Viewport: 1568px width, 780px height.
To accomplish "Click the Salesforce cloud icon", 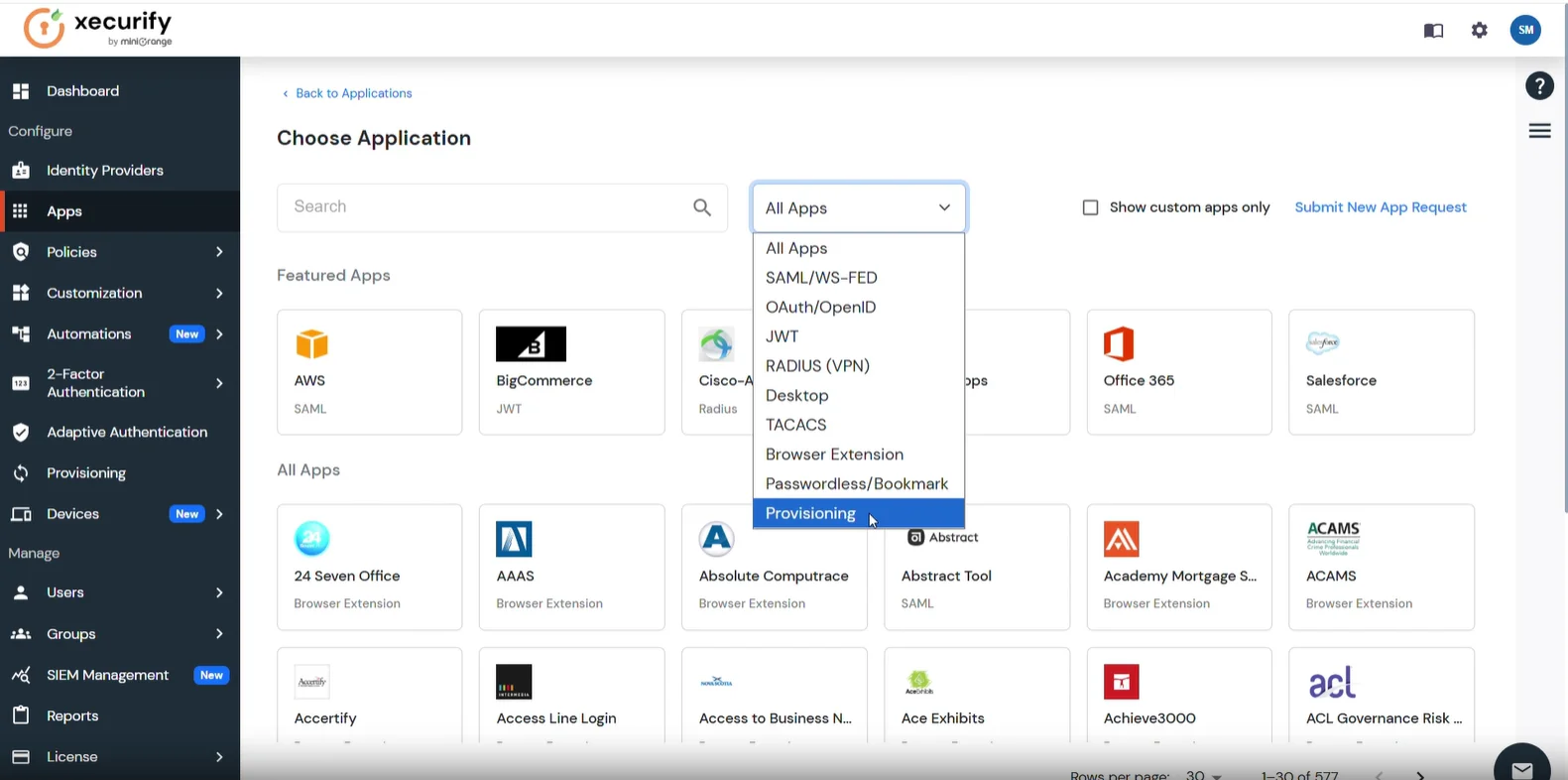I will (x=1323, y=342).
